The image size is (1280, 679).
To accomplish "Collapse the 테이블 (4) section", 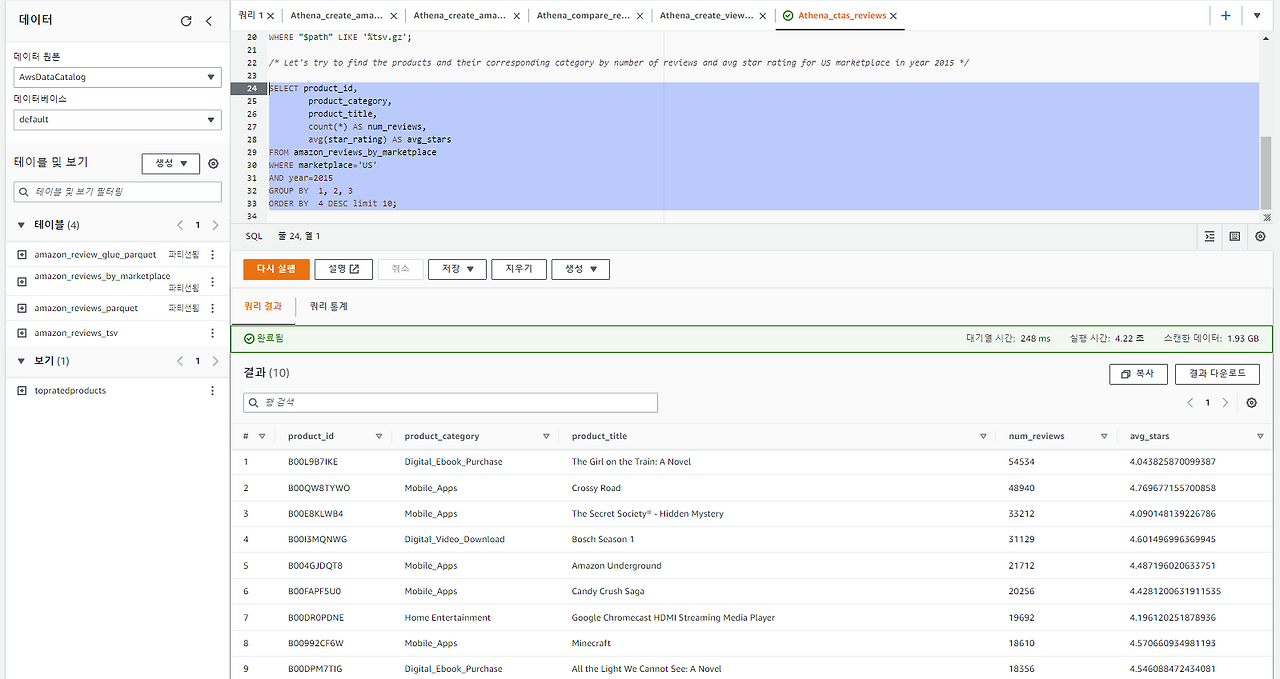I will pos(22,224).
